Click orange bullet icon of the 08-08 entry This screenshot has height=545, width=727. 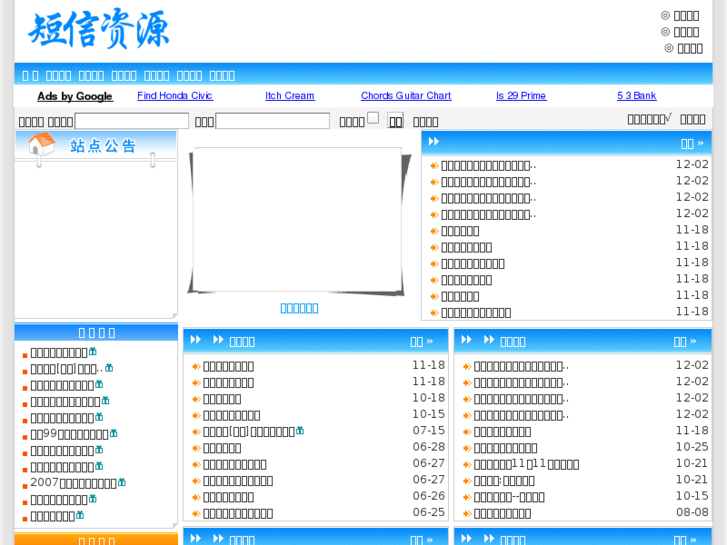point(467,514)
